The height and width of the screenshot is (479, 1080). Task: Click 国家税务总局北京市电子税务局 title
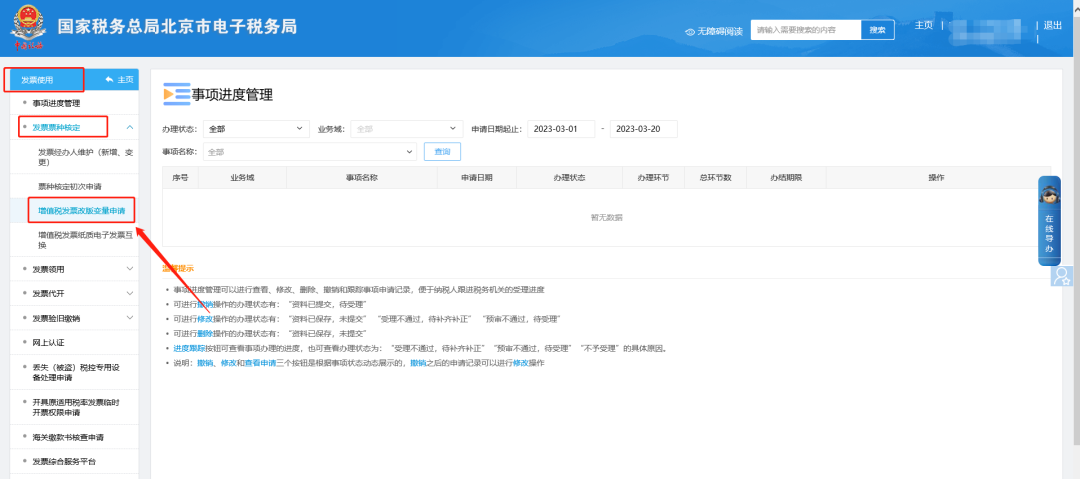(176, 26)
